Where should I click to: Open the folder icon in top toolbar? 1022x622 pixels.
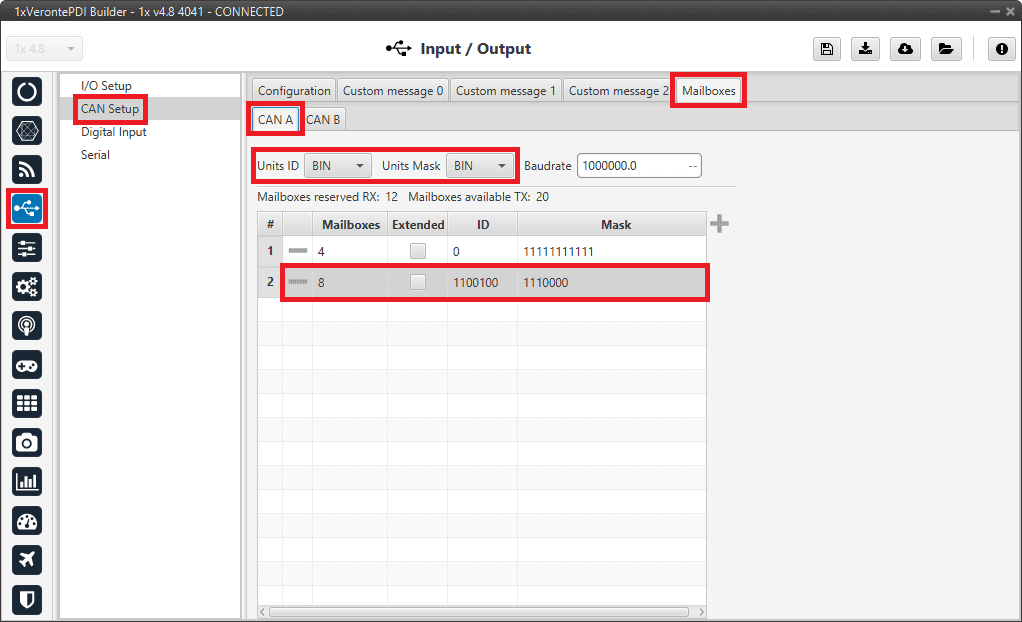(x=944, y=49)
